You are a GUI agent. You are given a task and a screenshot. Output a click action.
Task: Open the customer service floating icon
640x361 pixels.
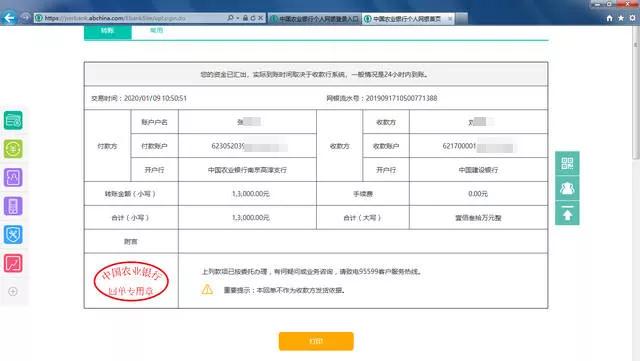tap(567, 188)
